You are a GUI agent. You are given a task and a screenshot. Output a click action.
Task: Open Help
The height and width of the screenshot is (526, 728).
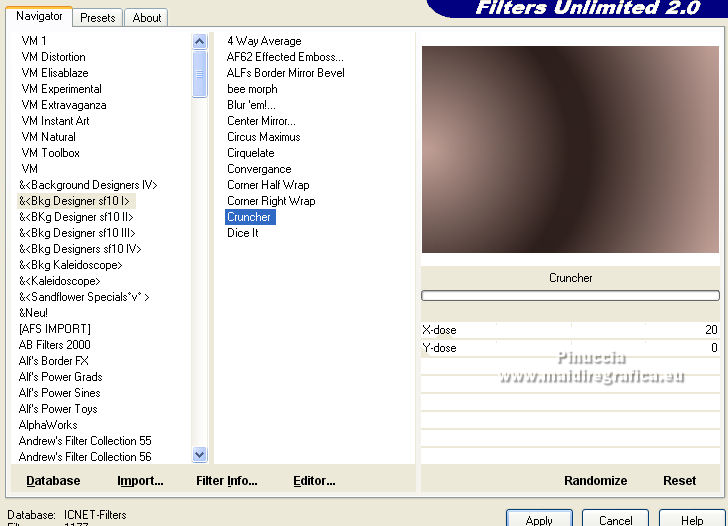pyautogui.click(x=692, y=519)
